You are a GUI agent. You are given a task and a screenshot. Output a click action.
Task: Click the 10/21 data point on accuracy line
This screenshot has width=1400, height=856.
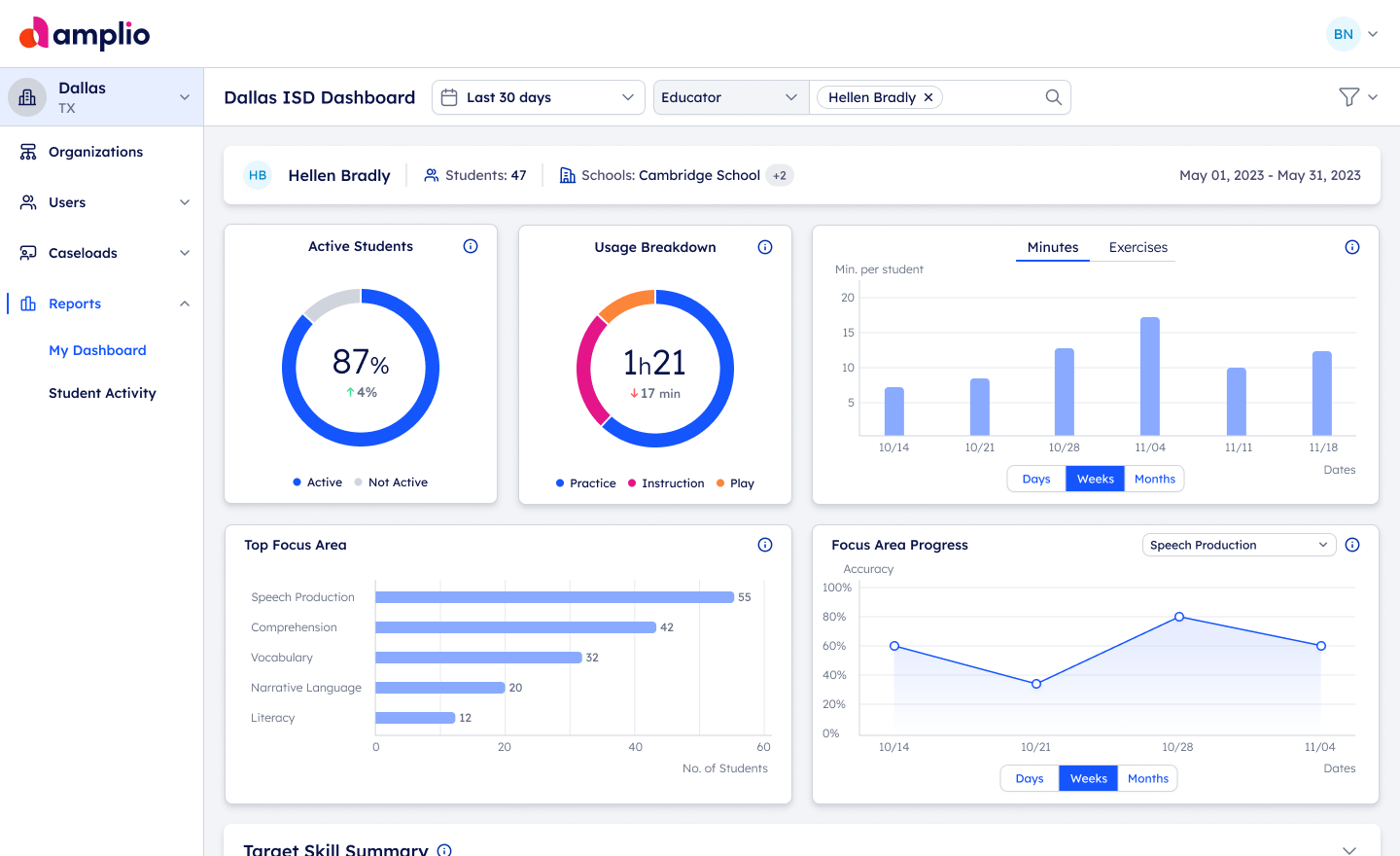tap(1036, 684)
